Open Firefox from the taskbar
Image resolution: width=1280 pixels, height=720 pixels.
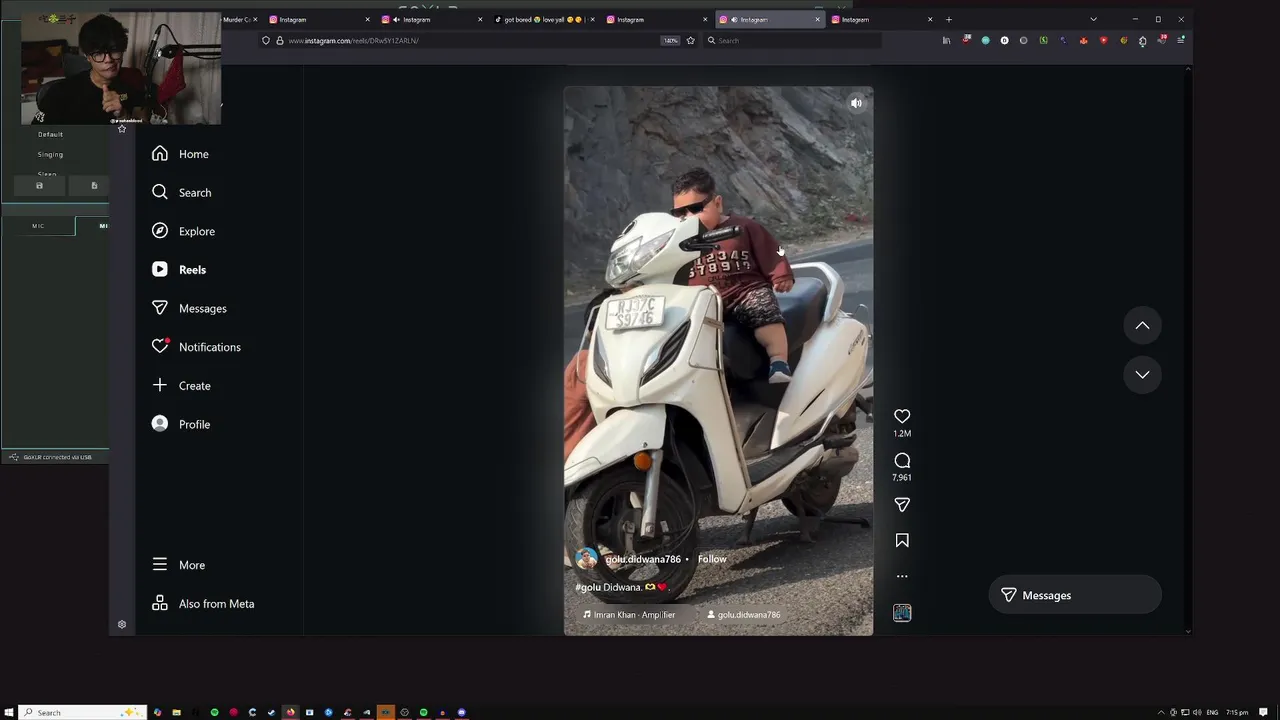(x=290, y=712)
